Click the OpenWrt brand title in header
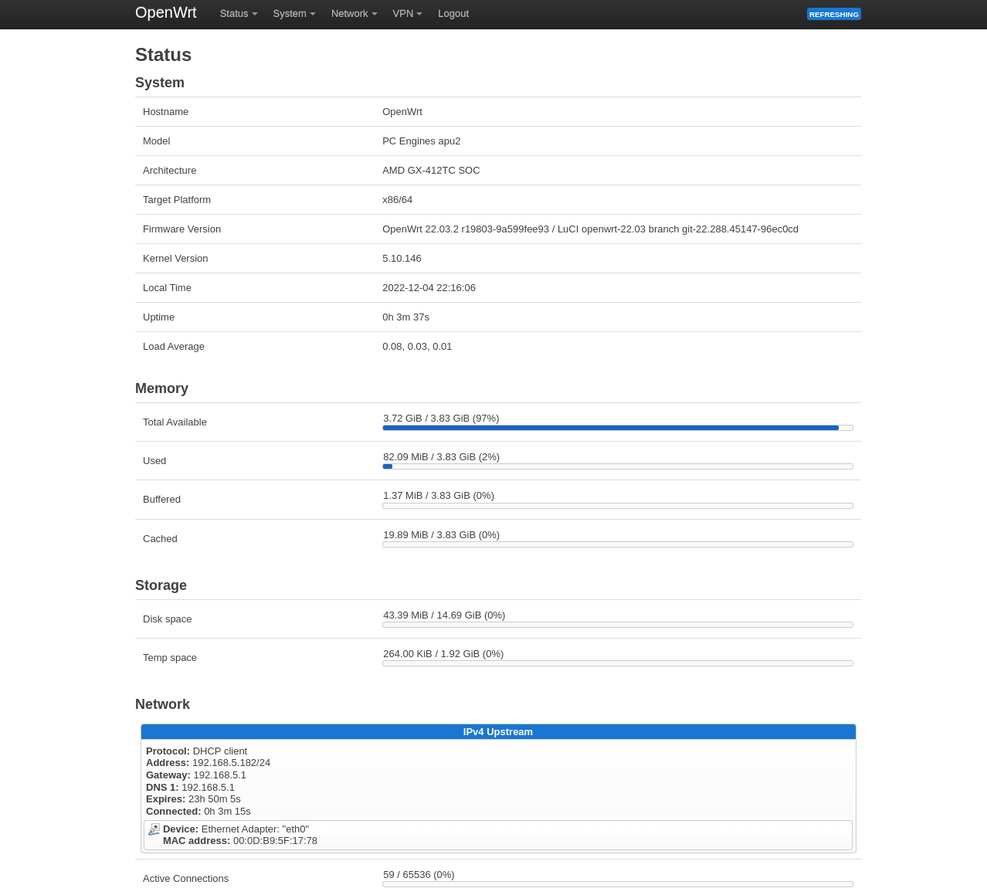Image resolution: width=987 pixels, height=895 pixels. click(x=164, y=13)
